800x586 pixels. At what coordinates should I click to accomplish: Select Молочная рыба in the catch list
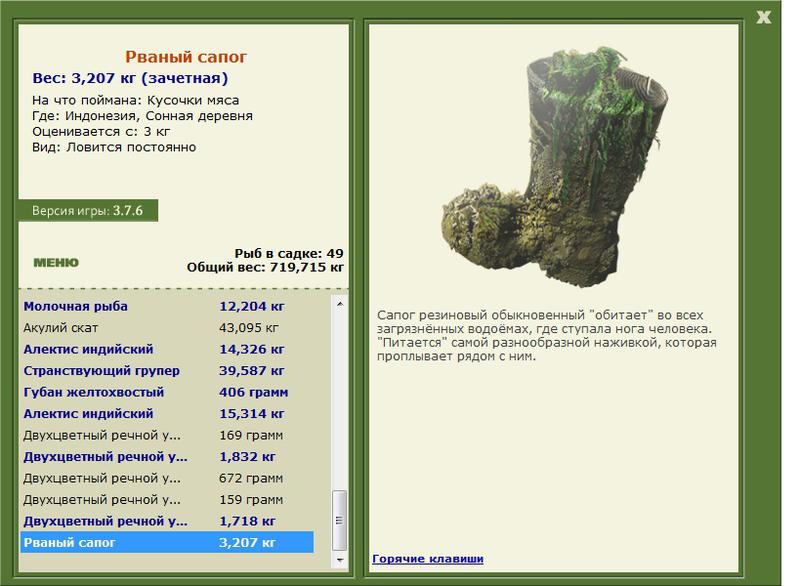click(x=76, y=306)
